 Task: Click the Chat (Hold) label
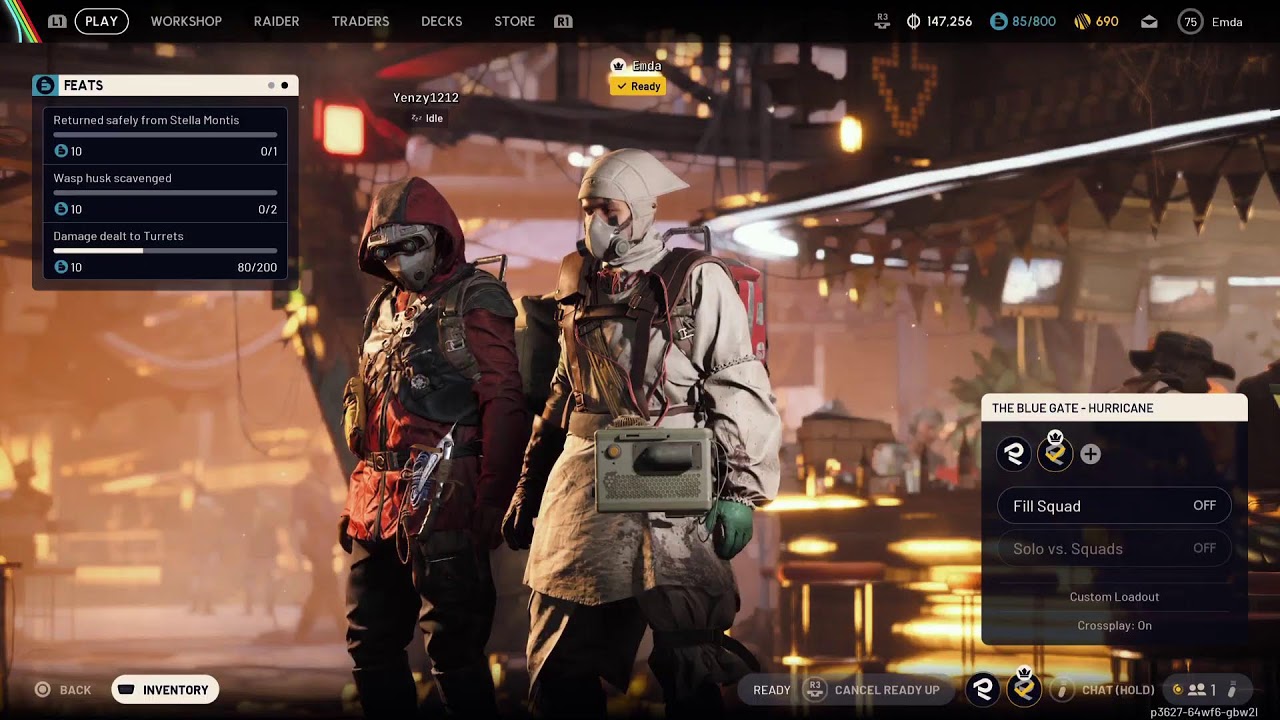coord(1118,690)
